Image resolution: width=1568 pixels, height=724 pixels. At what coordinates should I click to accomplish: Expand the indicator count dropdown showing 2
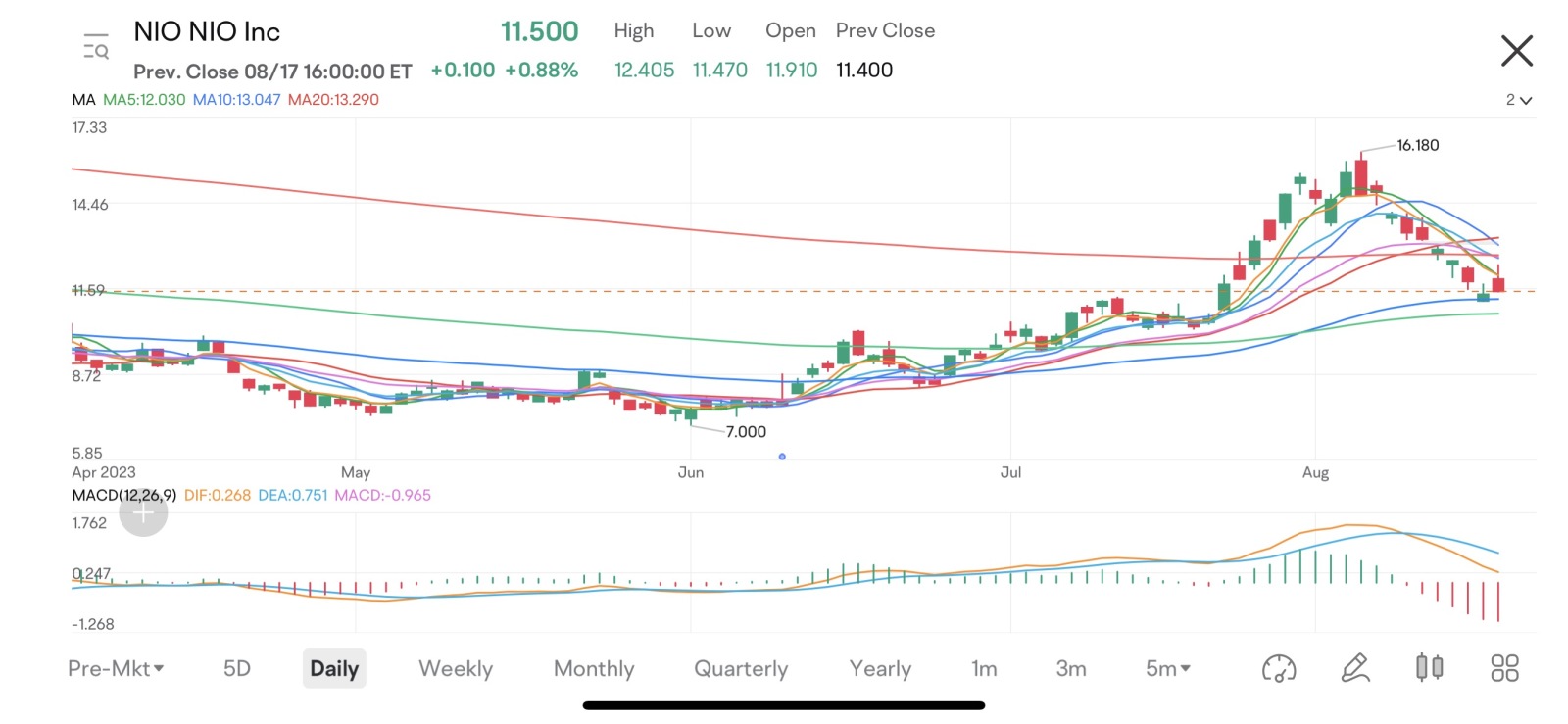coord(1518,100)
